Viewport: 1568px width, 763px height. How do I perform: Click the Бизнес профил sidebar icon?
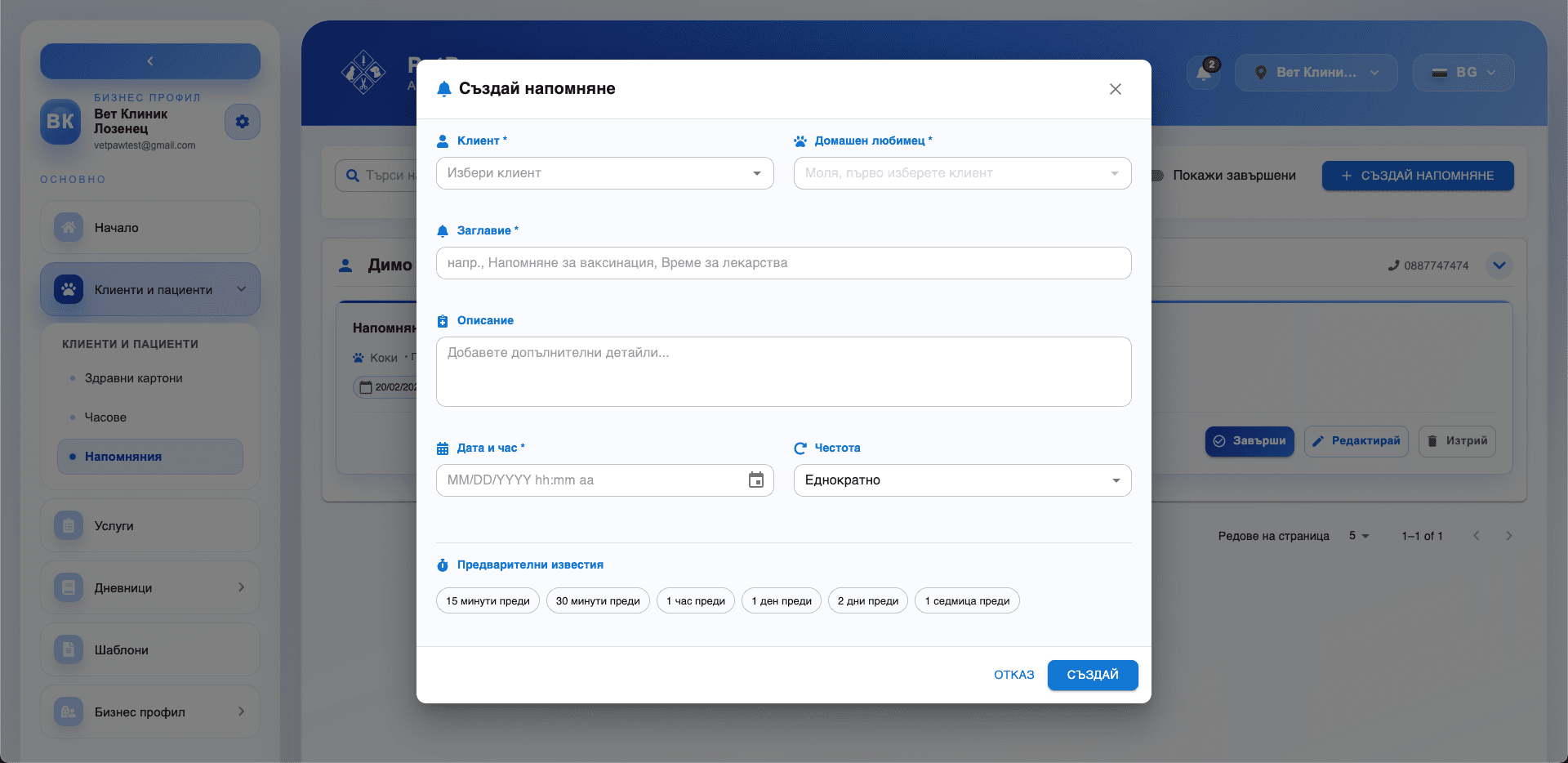pos(69,712)
